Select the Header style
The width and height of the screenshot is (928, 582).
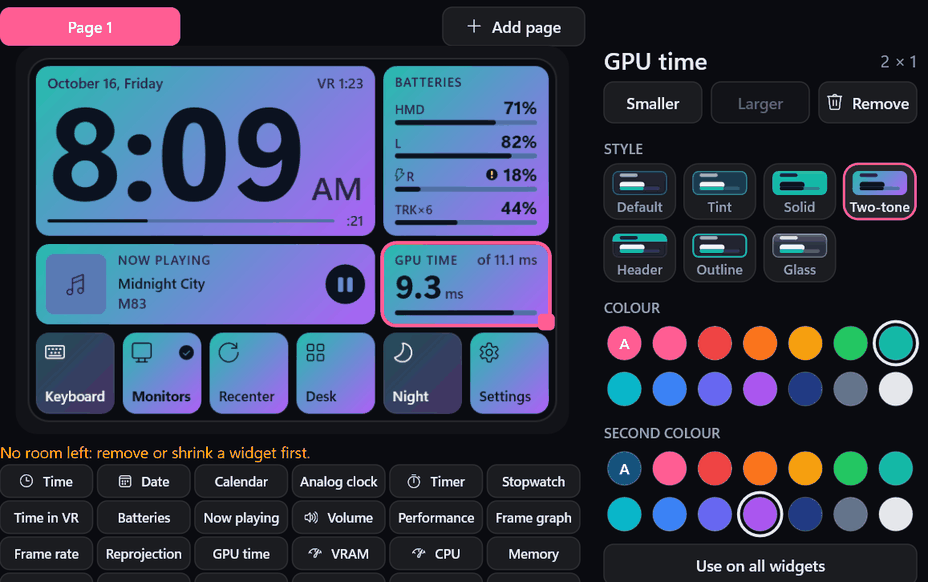click(640, 254)
